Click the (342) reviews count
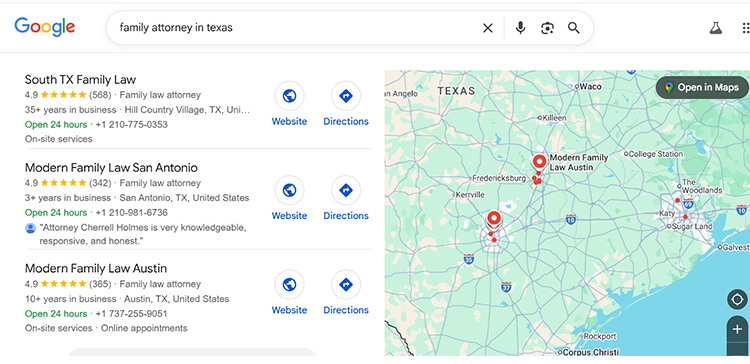This screenshot has height=364, width=750. pos(100,183)
